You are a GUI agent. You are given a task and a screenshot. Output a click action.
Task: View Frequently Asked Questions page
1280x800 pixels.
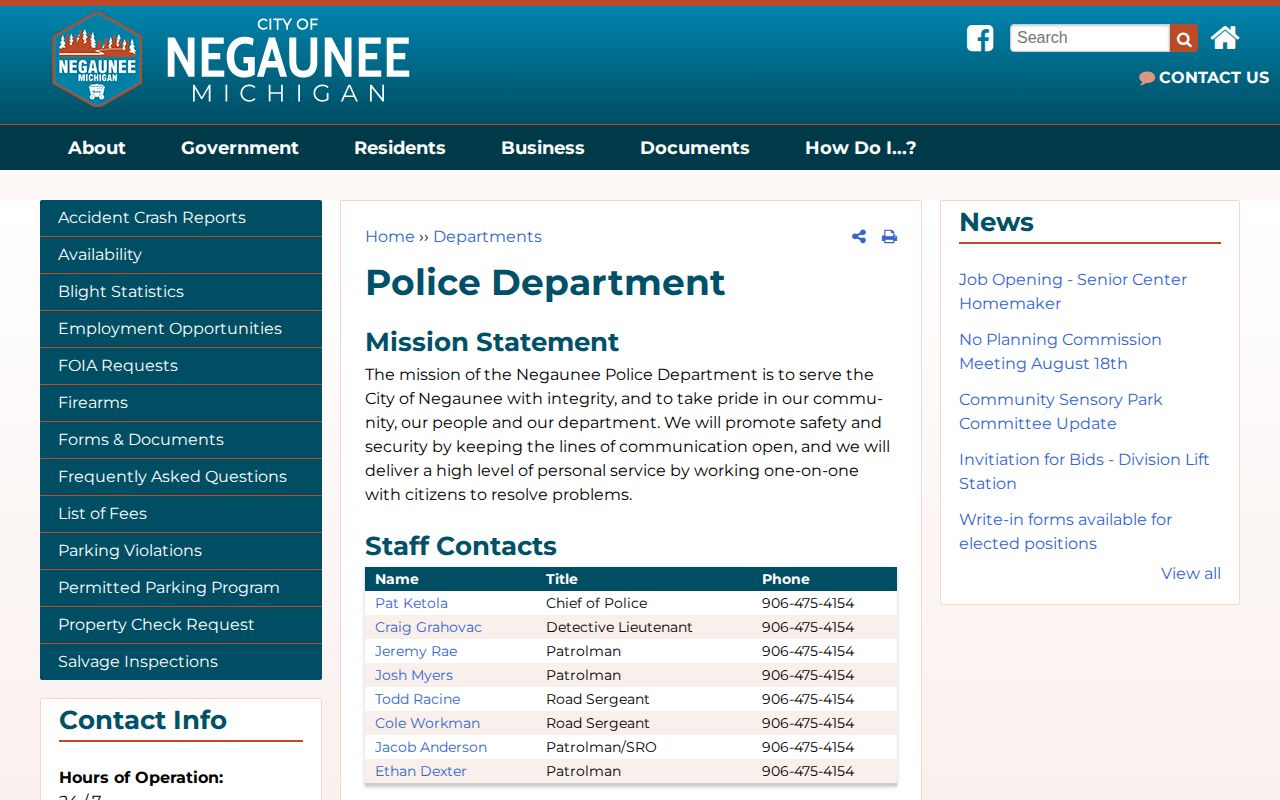coord(181,477)
